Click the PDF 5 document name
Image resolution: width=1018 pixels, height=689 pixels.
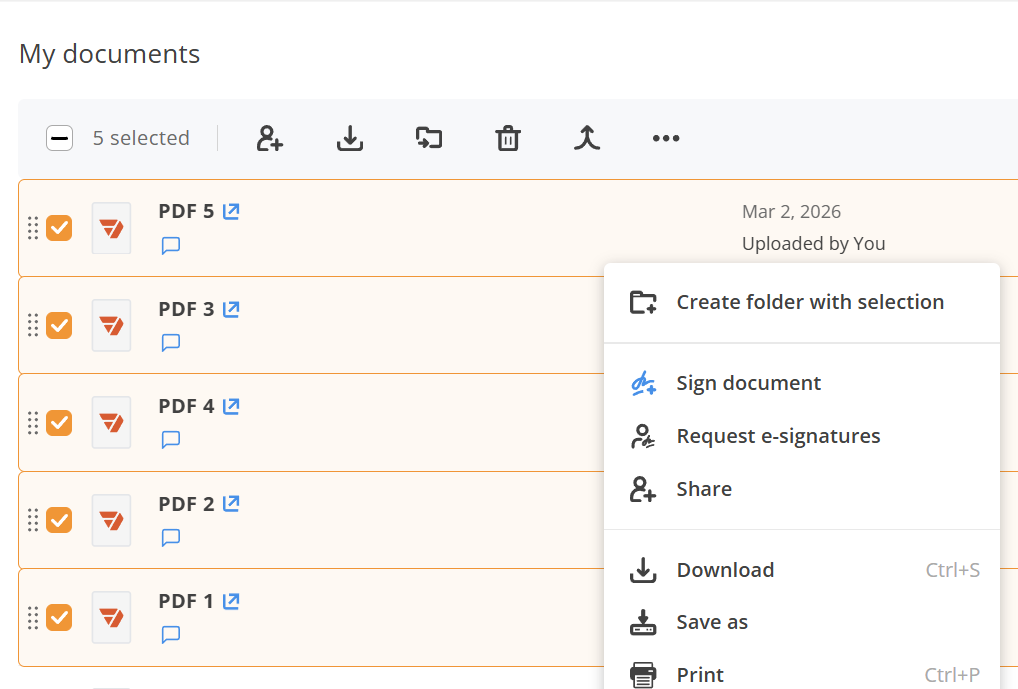186,211
